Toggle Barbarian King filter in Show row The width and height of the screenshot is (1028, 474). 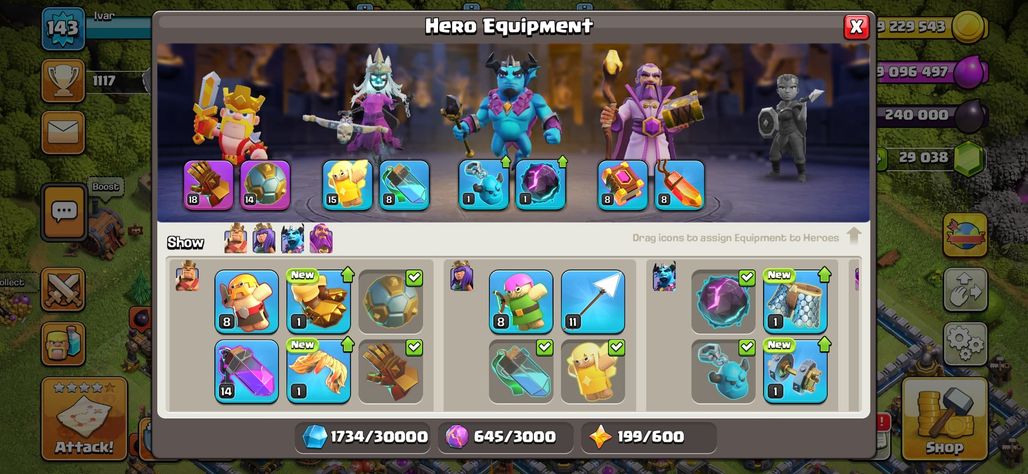236,239
